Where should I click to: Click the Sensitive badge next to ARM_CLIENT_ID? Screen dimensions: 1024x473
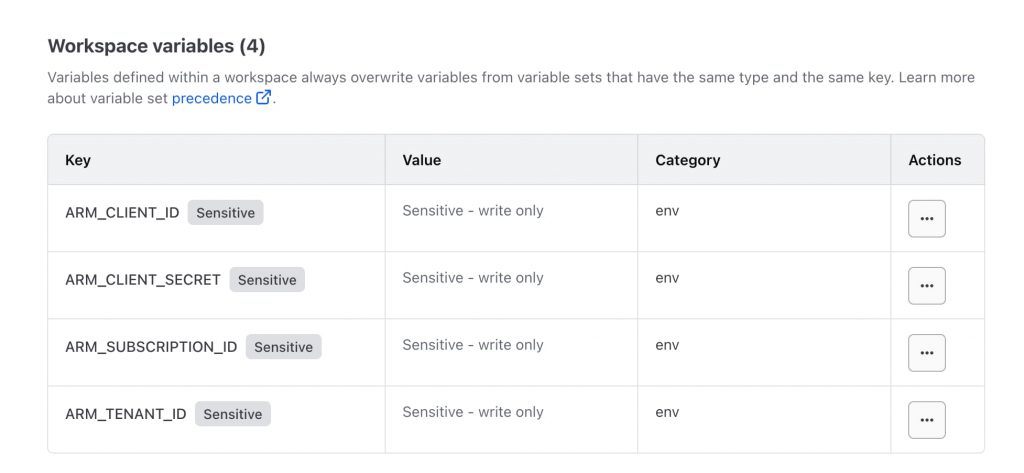225,213
